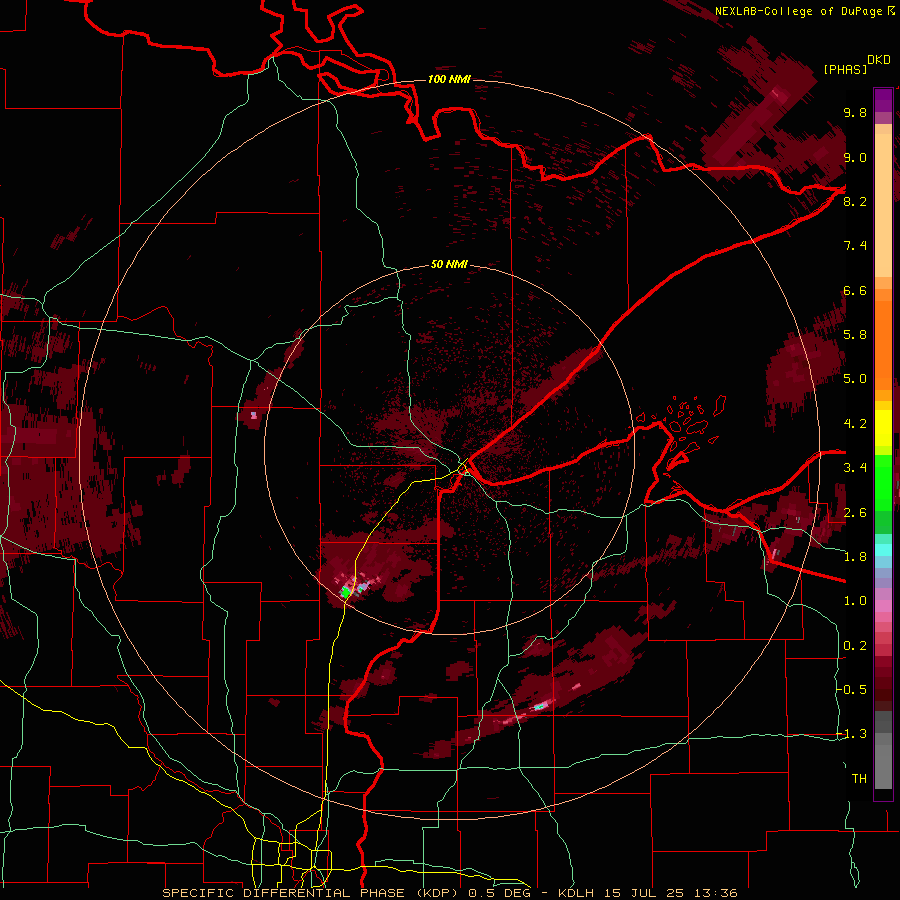Click the KDLH radar site identifier
The height and width of the screenshot is (900, 900).
[578, 893]
